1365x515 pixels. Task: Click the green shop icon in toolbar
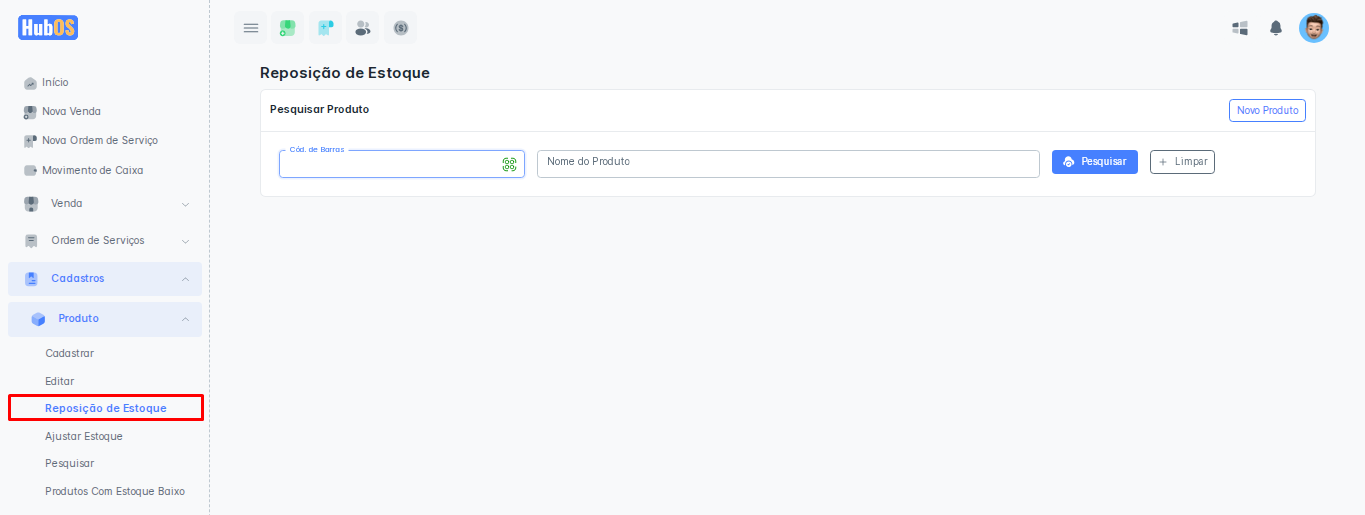(288, 28)
